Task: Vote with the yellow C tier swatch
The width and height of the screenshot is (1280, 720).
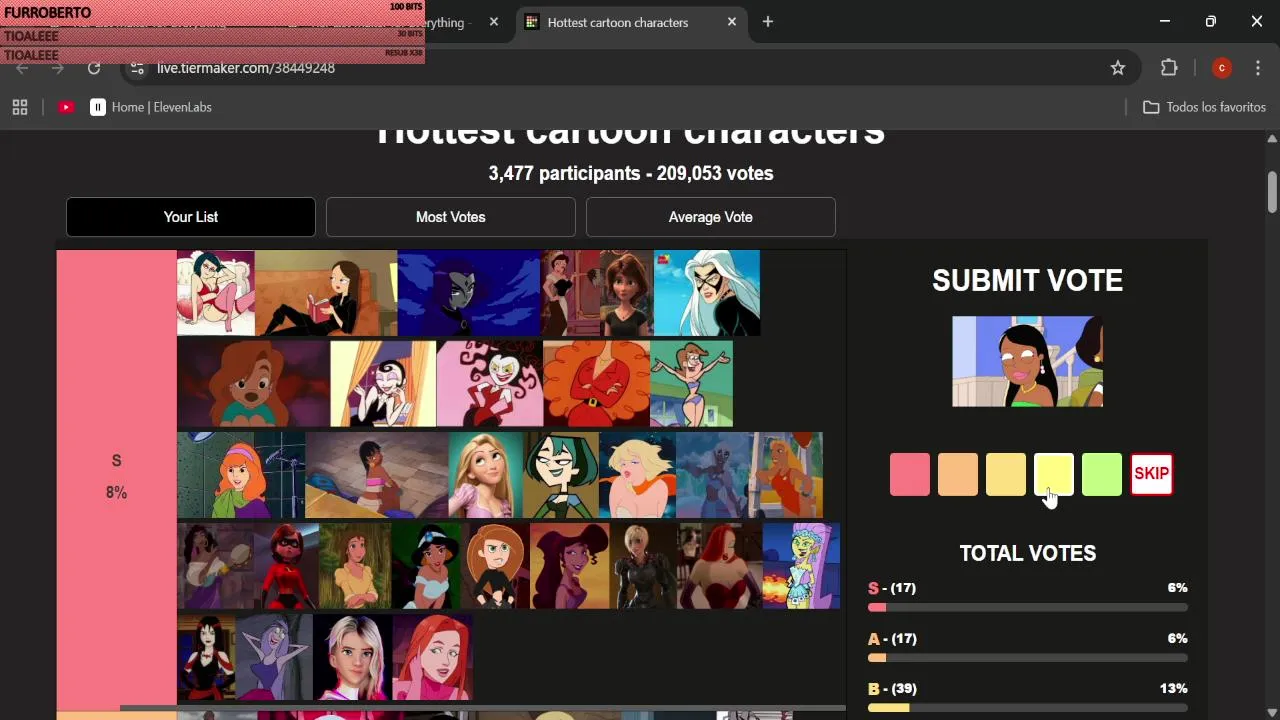Action: (x=1054, y=474)
